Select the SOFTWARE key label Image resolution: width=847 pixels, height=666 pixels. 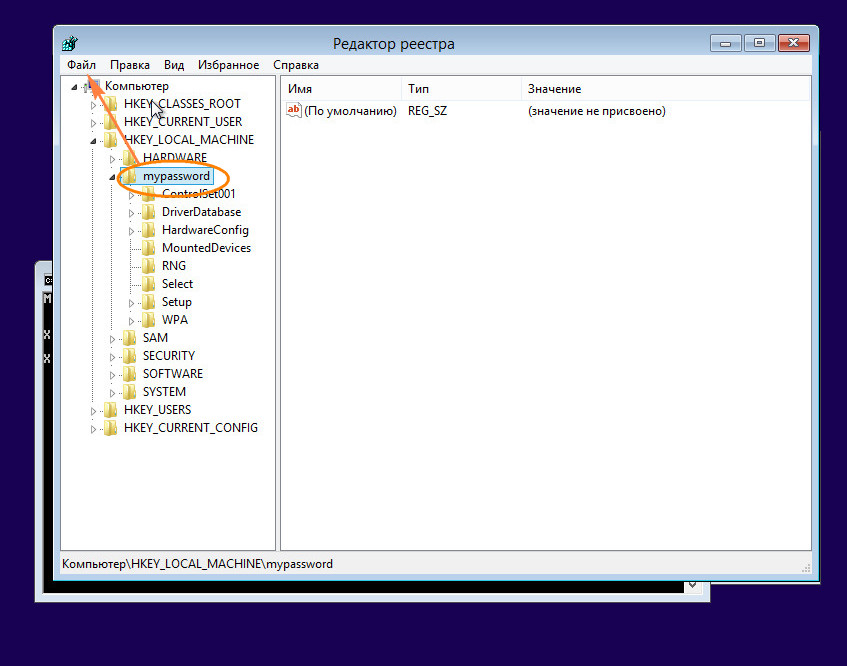(x=173, y=374)
